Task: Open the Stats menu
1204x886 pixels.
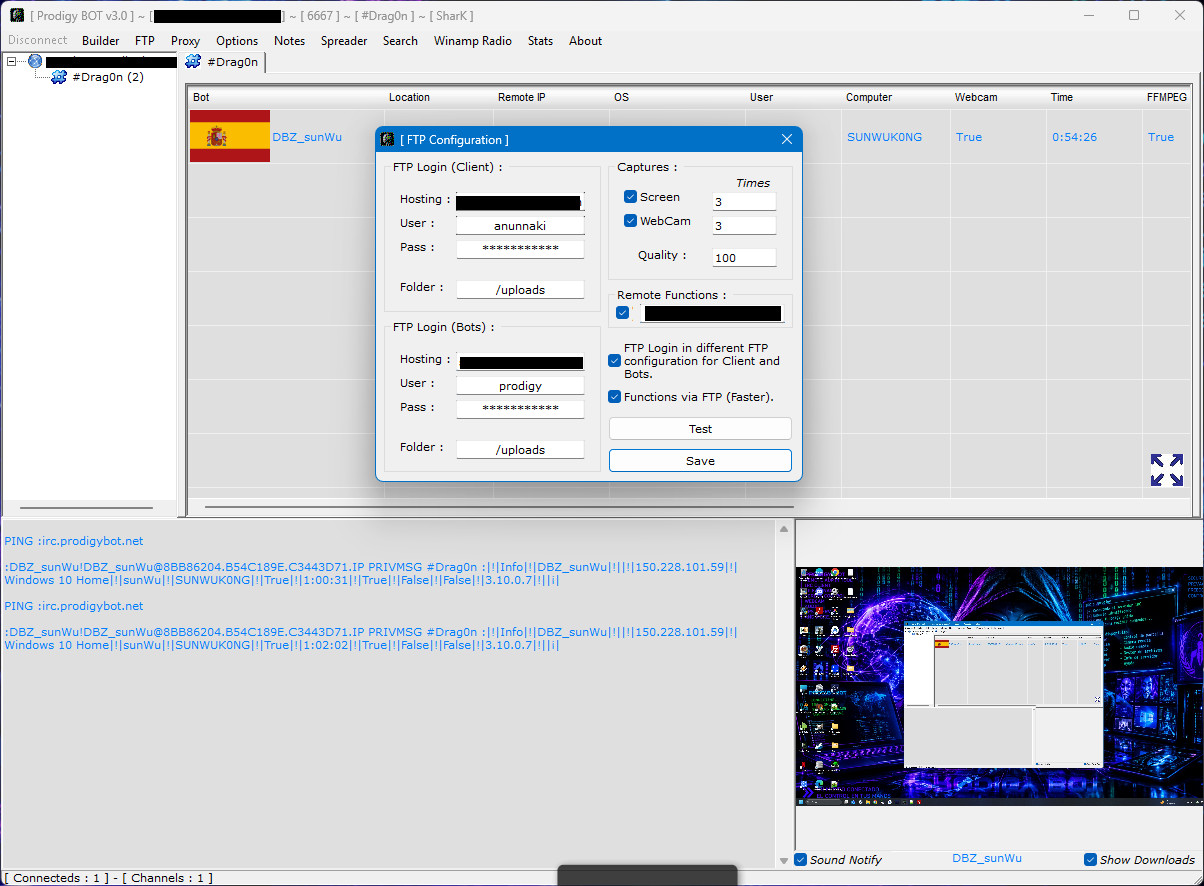Action: [x=540, y=41]
